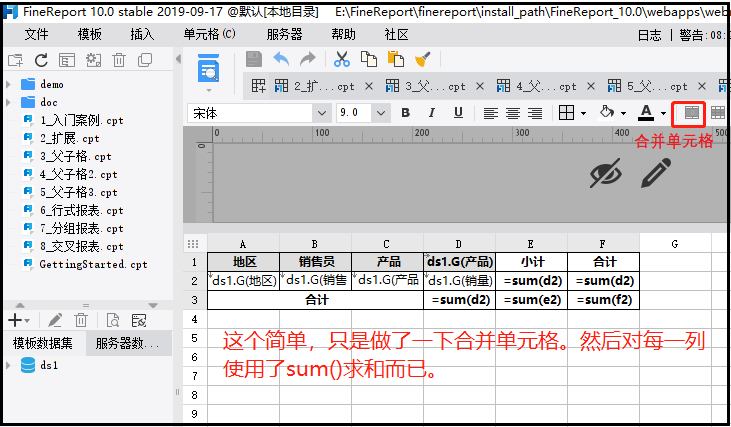Open the 单元格 menu
Screen dimensions: 731x427
[209, 34]
